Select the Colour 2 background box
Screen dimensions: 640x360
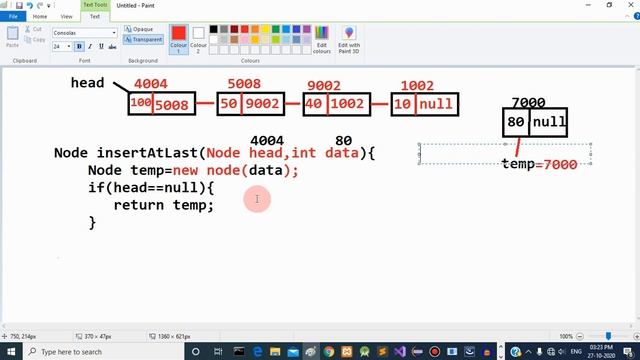coord(198,39)
